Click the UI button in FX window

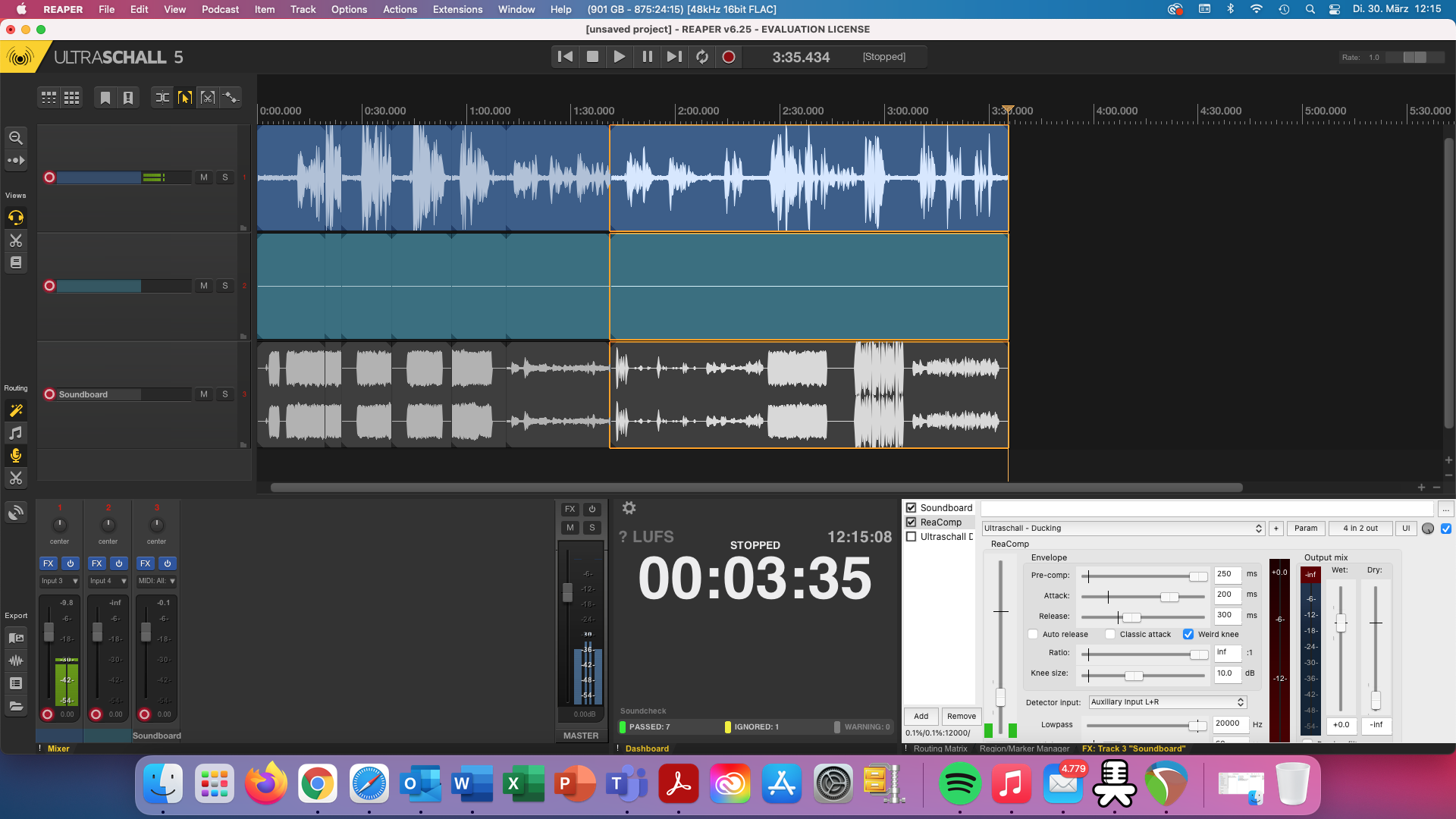1406,529
